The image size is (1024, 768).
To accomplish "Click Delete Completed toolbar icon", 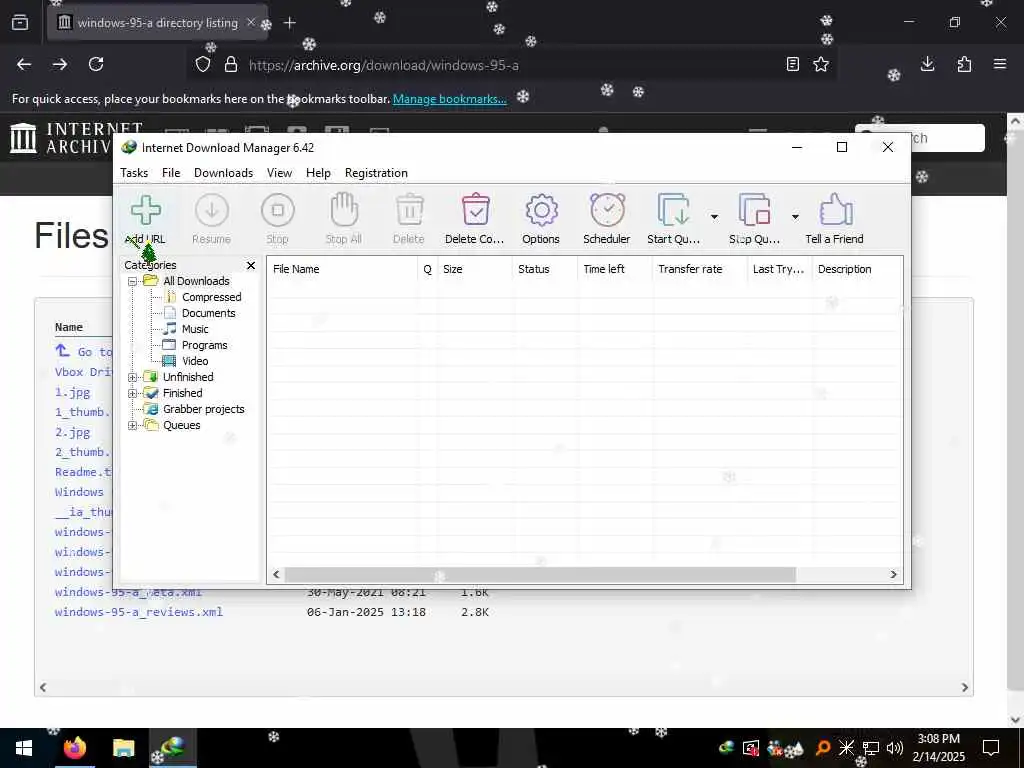I will click(x=475, y=210).
